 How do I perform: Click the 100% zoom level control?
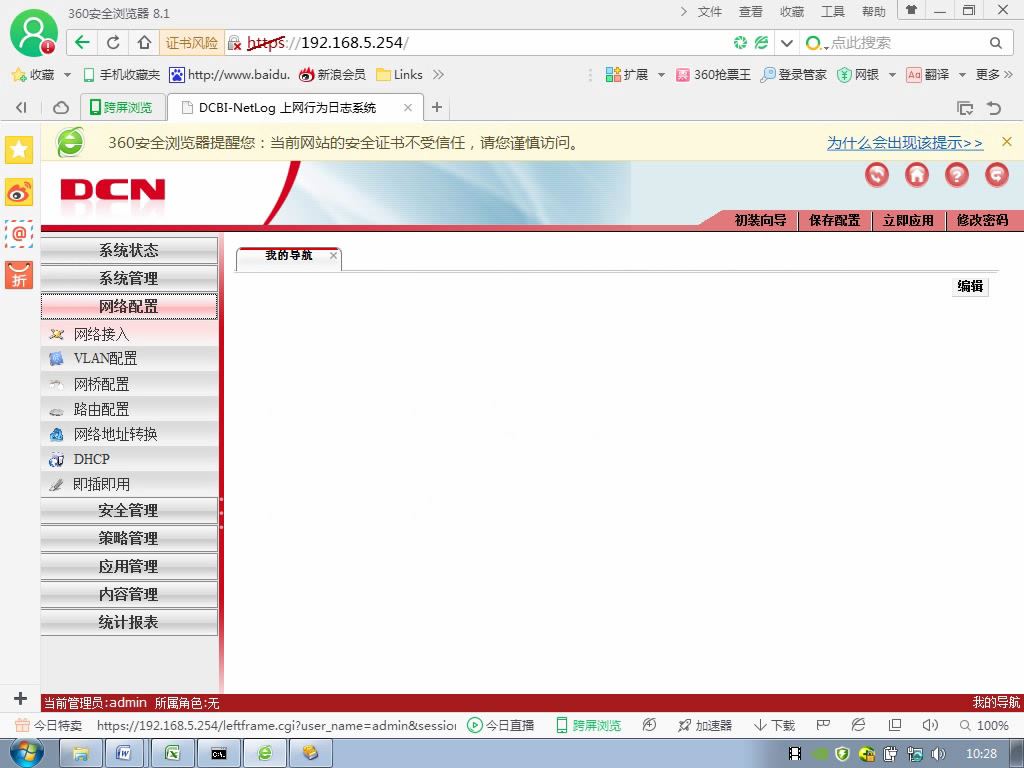point(984,726)
